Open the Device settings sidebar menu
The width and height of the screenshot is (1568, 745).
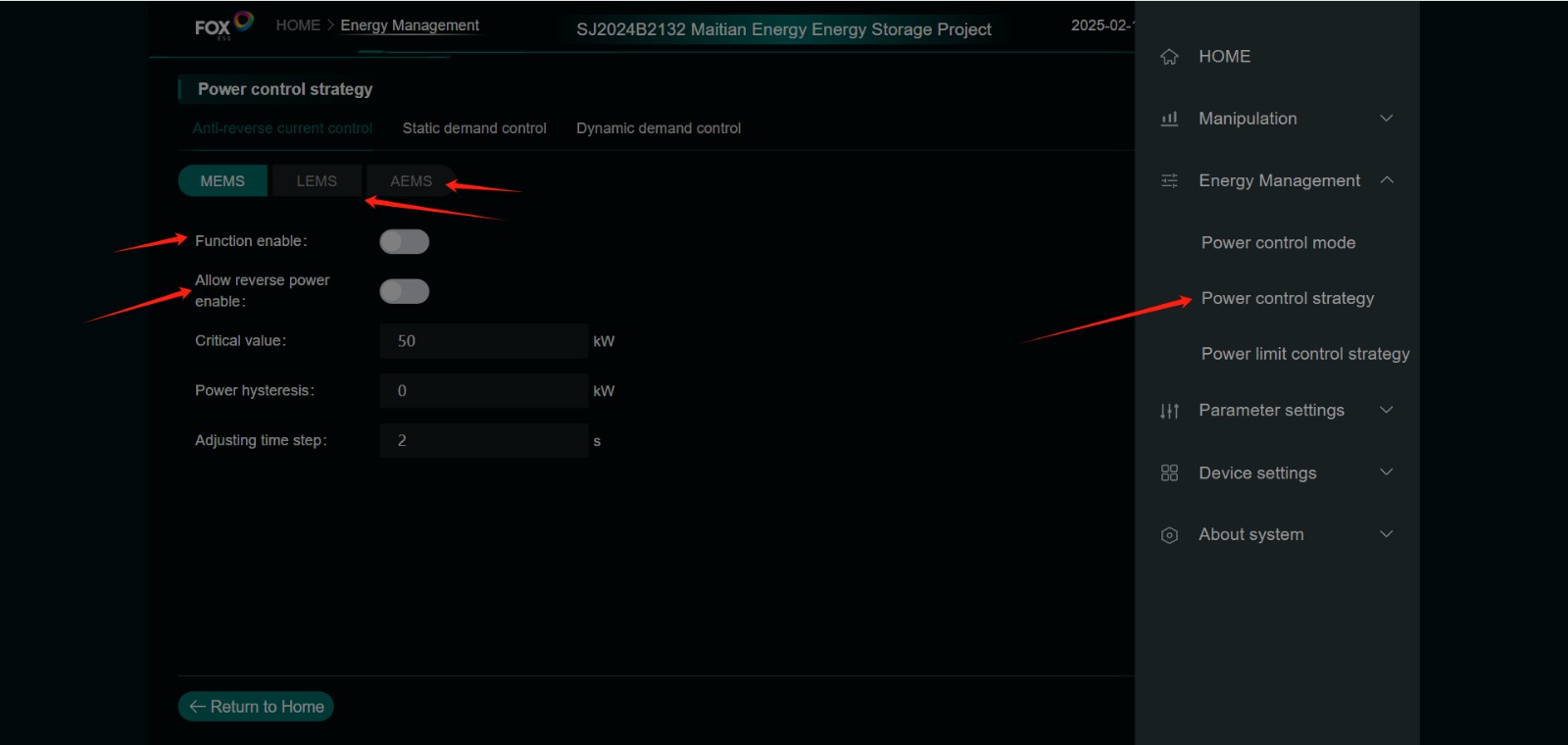coord(1257,472)
